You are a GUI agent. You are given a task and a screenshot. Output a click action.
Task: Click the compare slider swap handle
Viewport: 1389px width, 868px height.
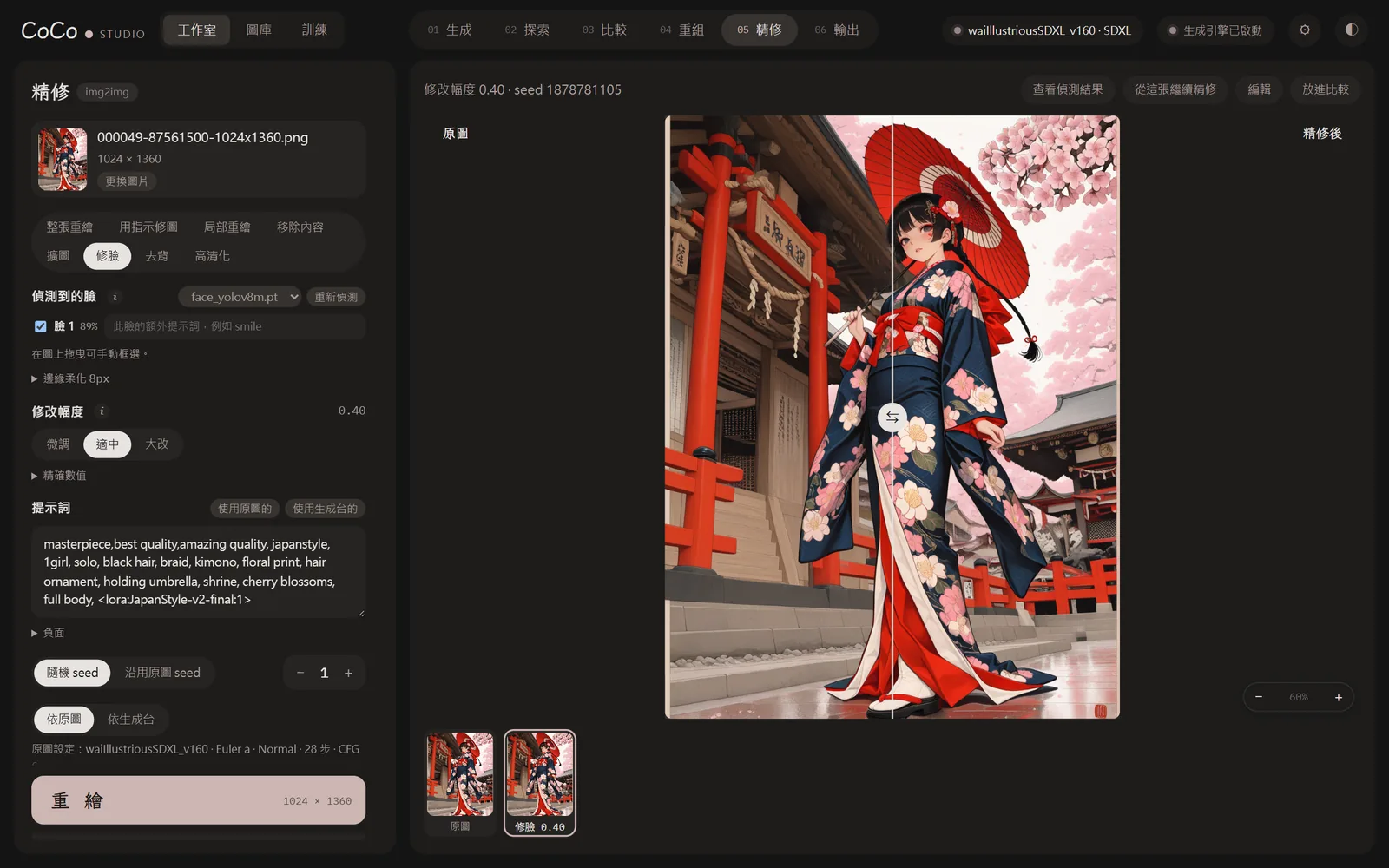[x=892, y=418]
